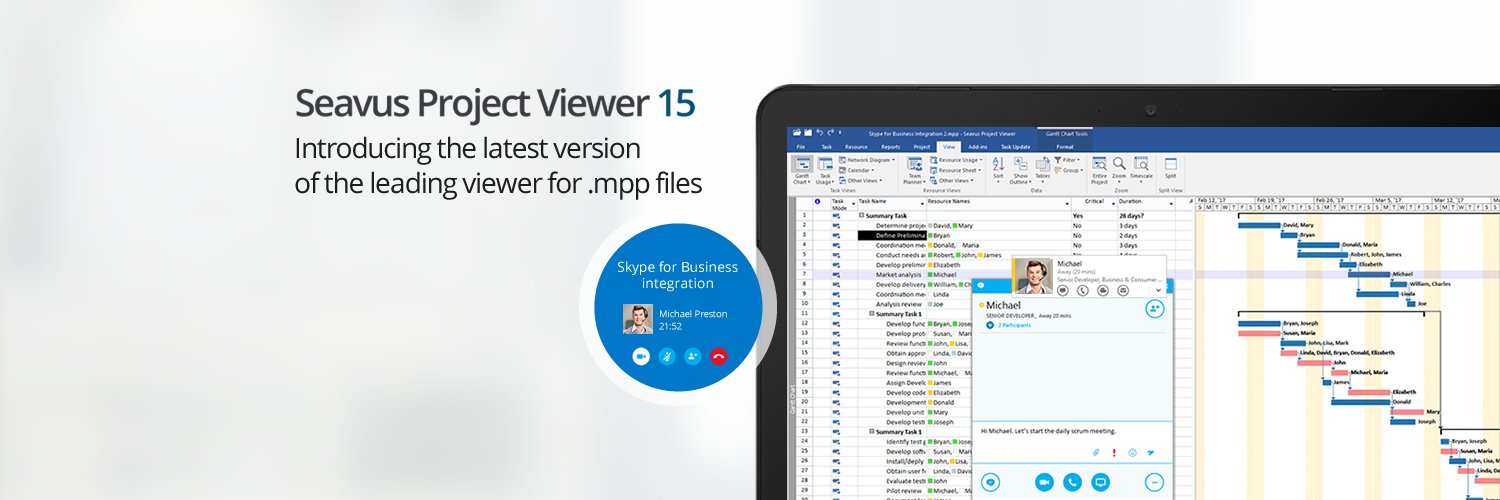Open the Group dropdown
1500x500 pixels.
1069,170
